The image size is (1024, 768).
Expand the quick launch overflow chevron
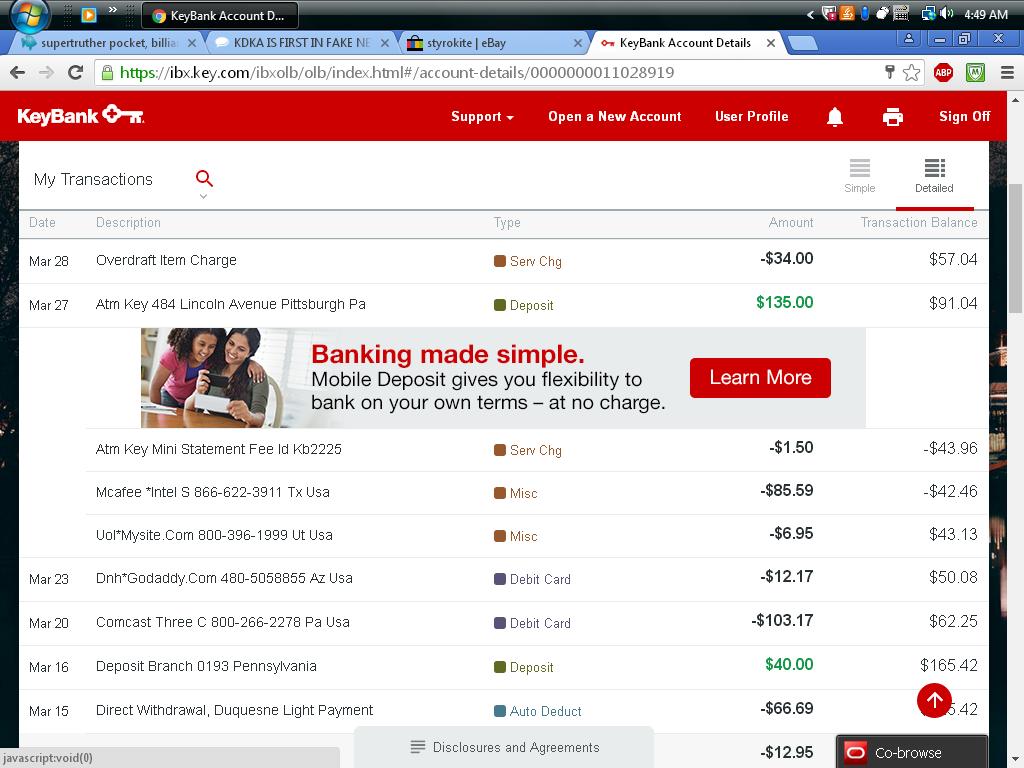pos(112,9)
